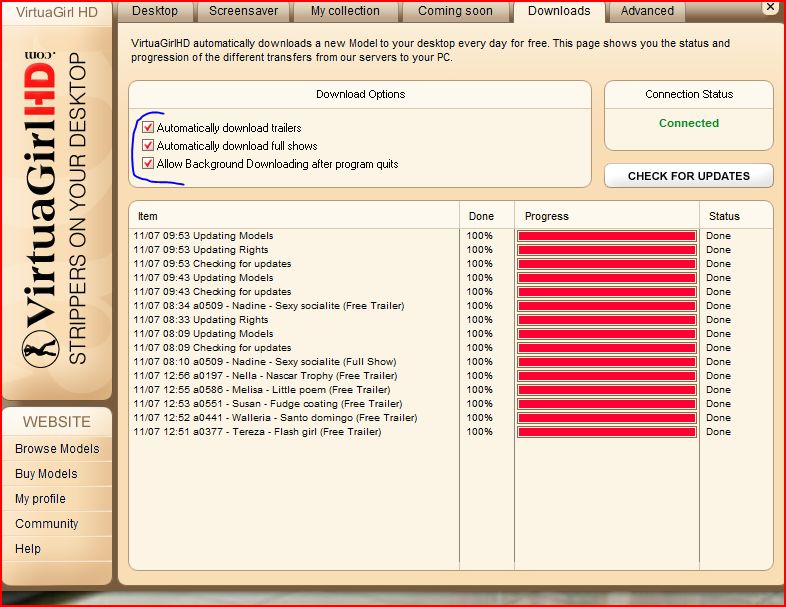Go to My collection tab
Screen dimensions: 786x607
pyautogui.click(x=345, y=11)
